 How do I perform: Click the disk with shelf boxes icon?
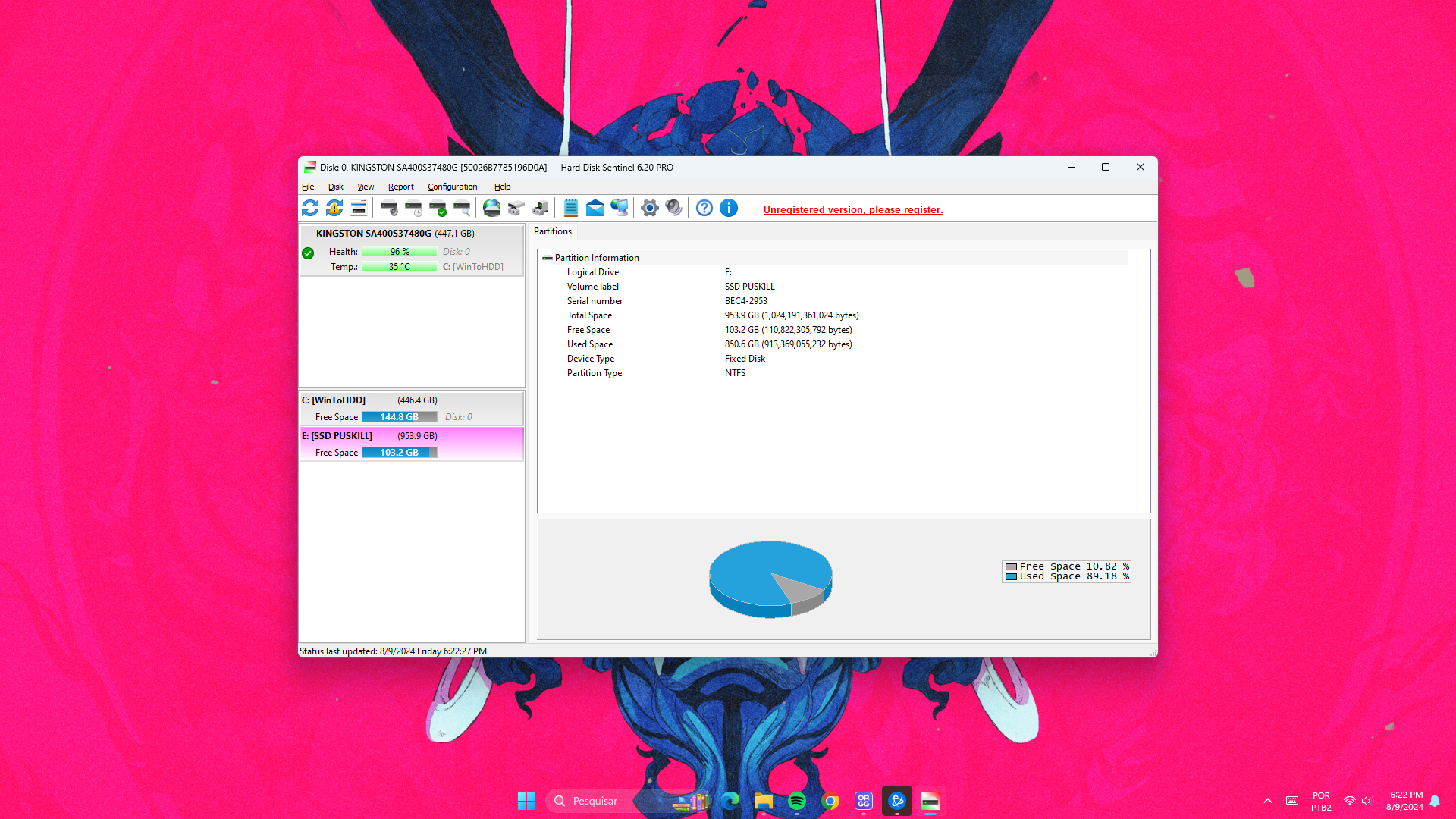[516, 208]
